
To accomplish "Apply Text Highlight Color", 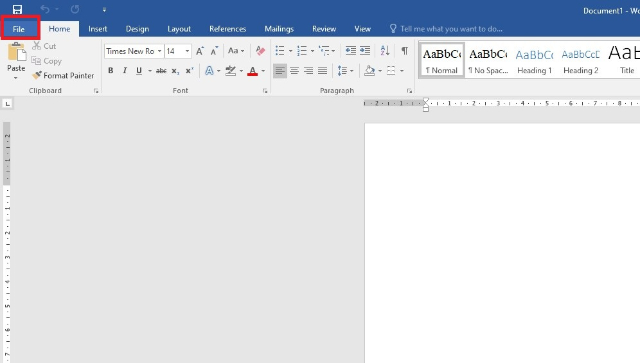I will (x=231, y=71).
